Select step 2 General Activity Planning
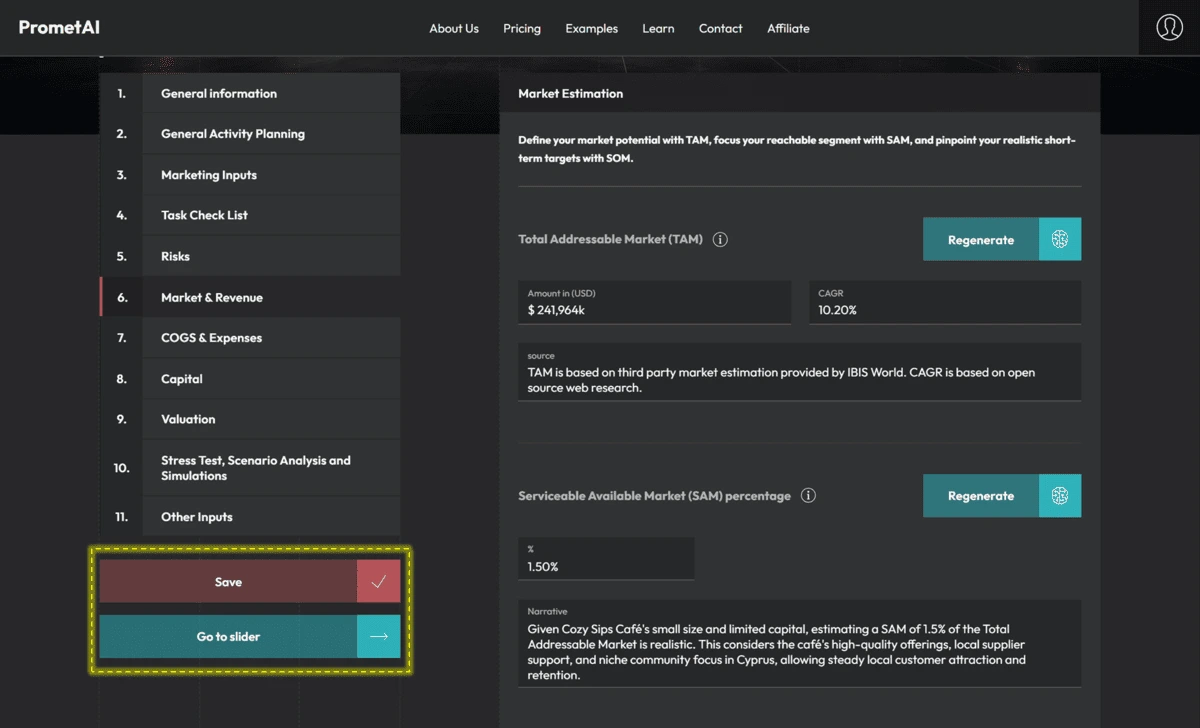This screenshot has height=728, width=1200. (250, 134)
